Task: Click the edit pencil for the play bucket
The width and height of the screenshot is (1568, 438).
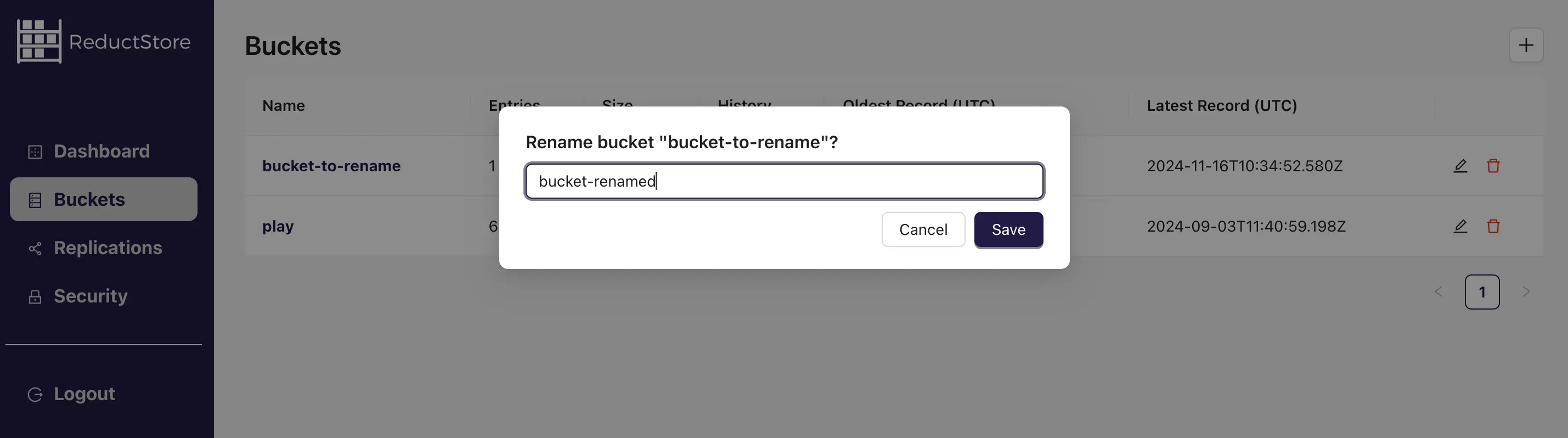Action: 1460,226
